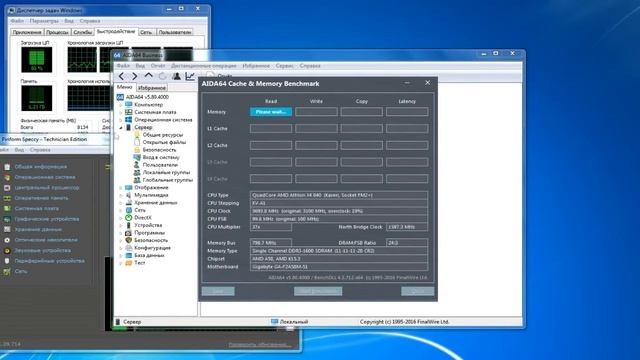The image size is (640, 360).
Task: Click the AIDA64 v5.80.4000 root node icon
Action: pos(120,97)
